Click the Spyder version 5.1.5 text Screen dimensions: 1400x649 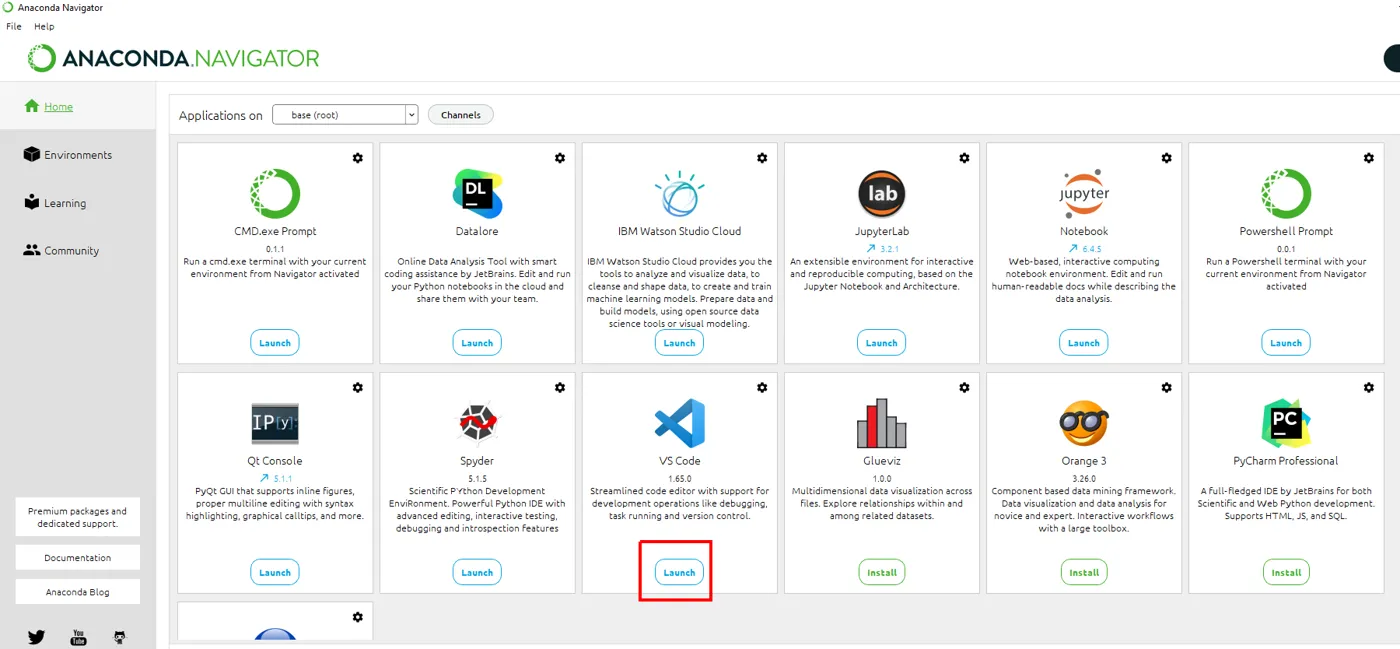pyautogui.click(x=477, y=478)
